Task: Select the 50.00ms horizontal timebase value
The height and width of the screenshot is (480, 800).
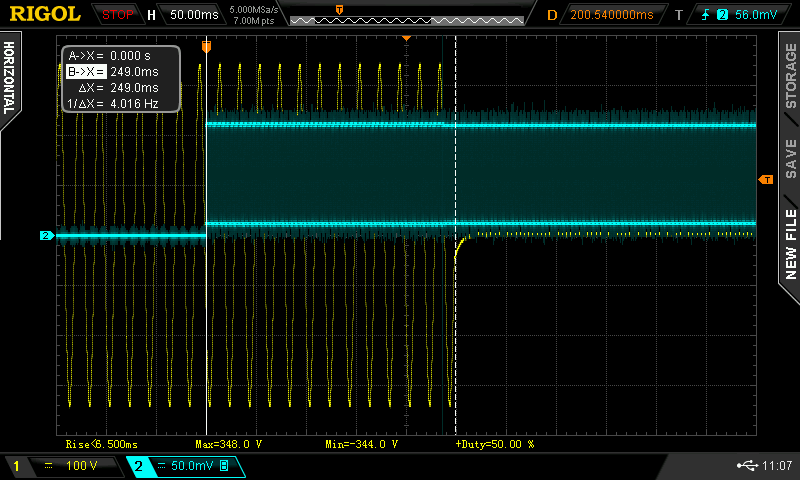Action: click(194, 15)
